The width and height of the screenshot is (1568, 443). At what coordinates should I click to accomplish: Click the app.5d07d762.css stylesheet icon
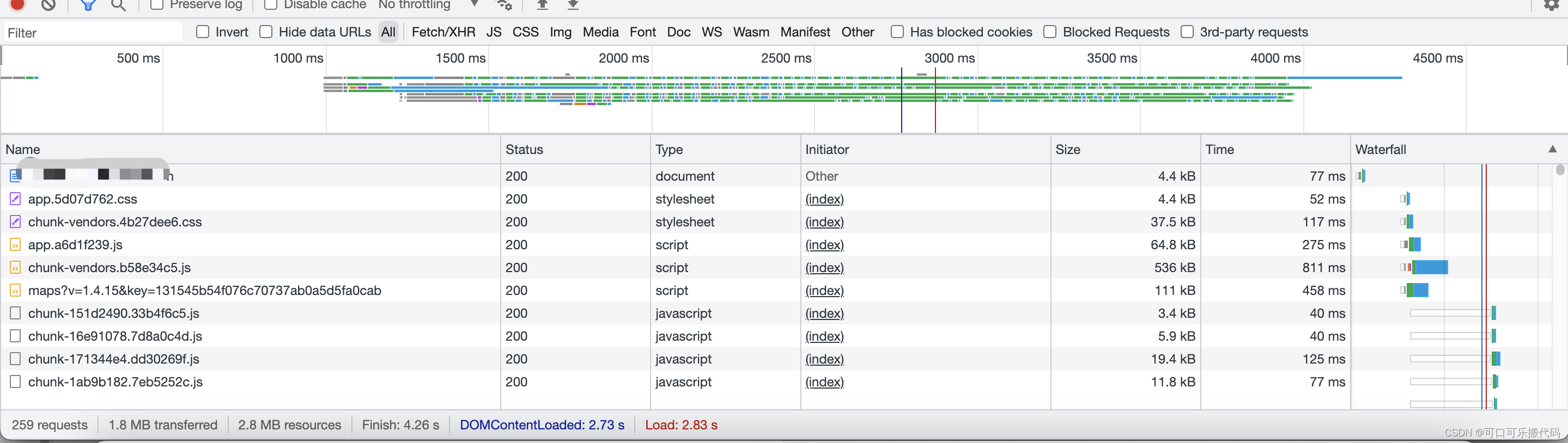(15, 199)
